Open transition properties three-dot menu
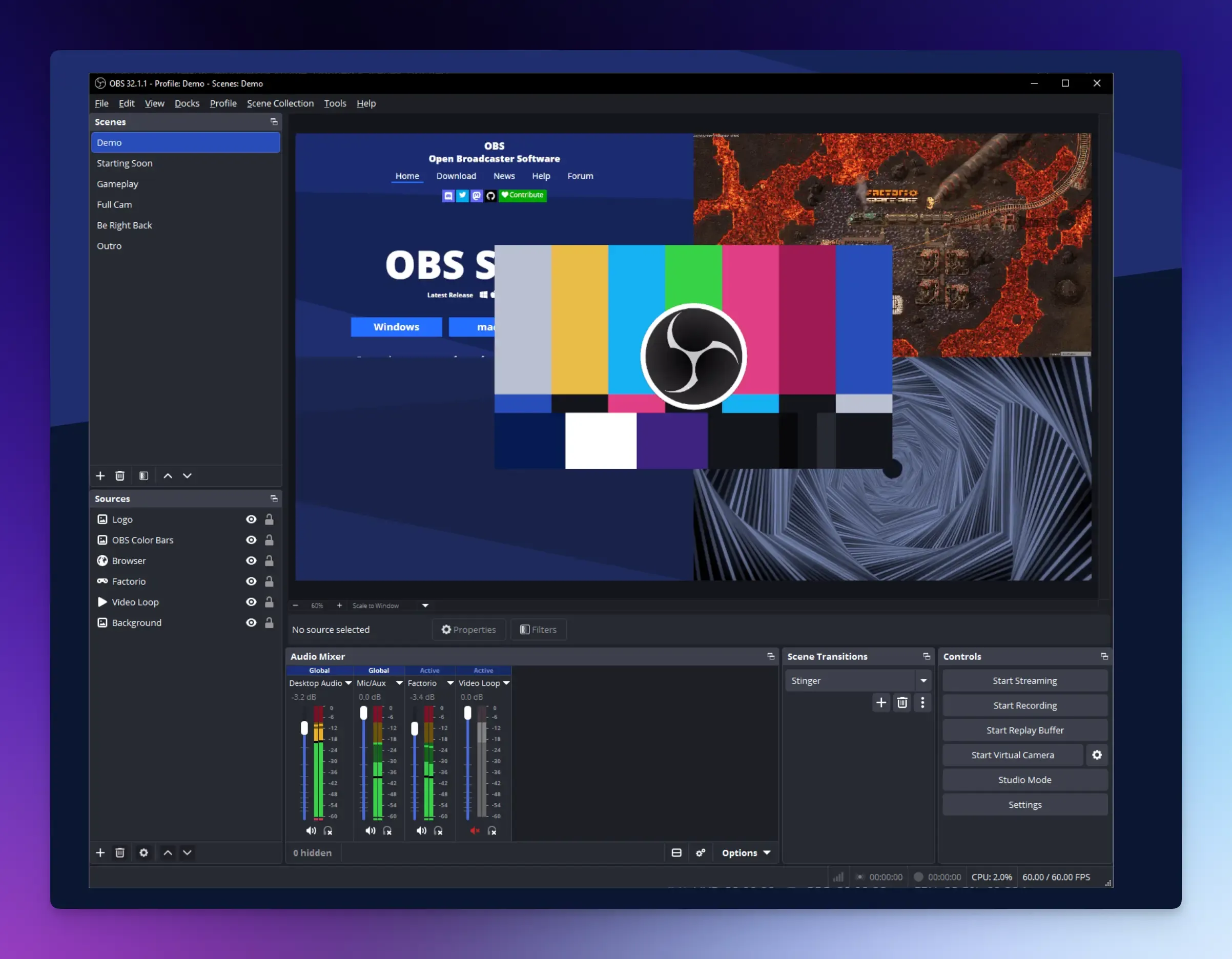The height and width of the screenshot is (959, 1232). pos(923,702)
